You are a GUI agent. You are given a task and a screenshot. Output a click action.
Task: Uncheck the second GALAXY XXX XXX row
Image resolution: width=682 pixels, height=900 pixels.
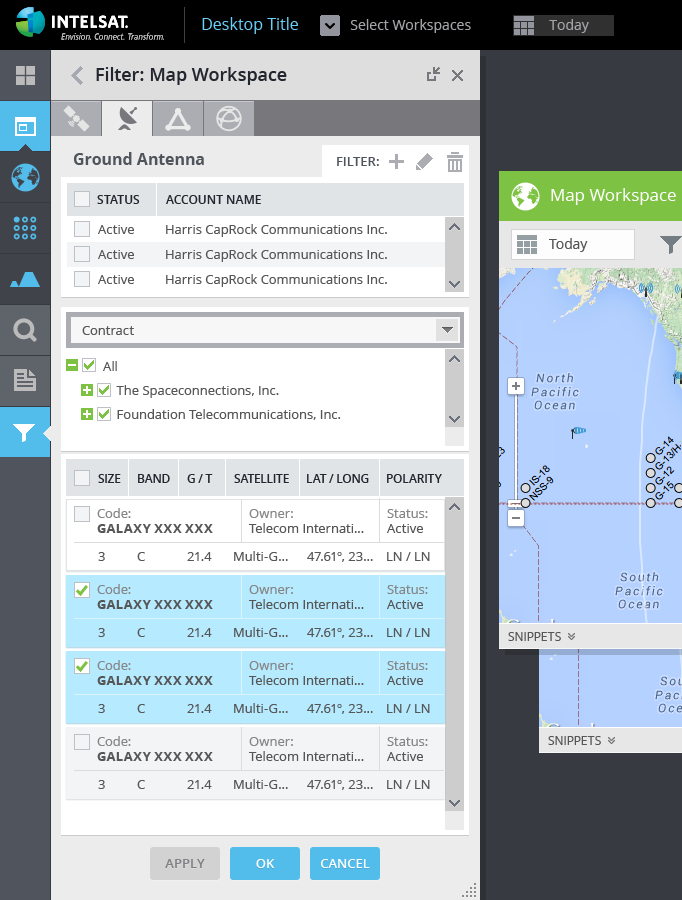pyautogui.click(x=82, y=589)
